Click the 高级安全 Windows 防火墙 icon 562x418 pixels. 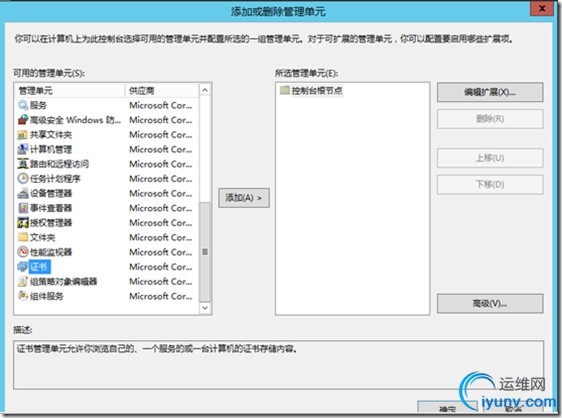(23, 120)
